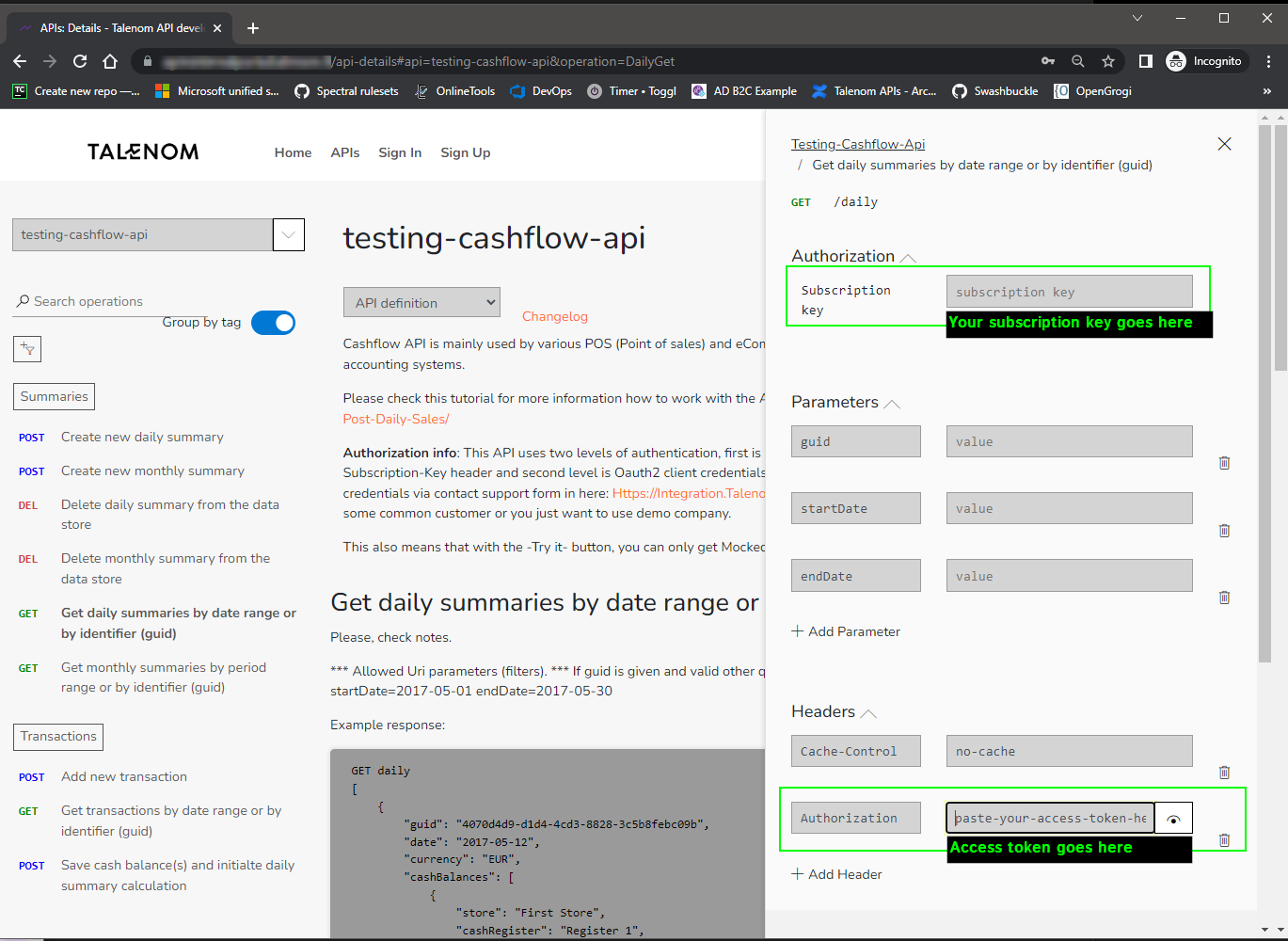
Task: Open the testing-cashflow-api selector dropdown arrow
Action: [289, 234]
